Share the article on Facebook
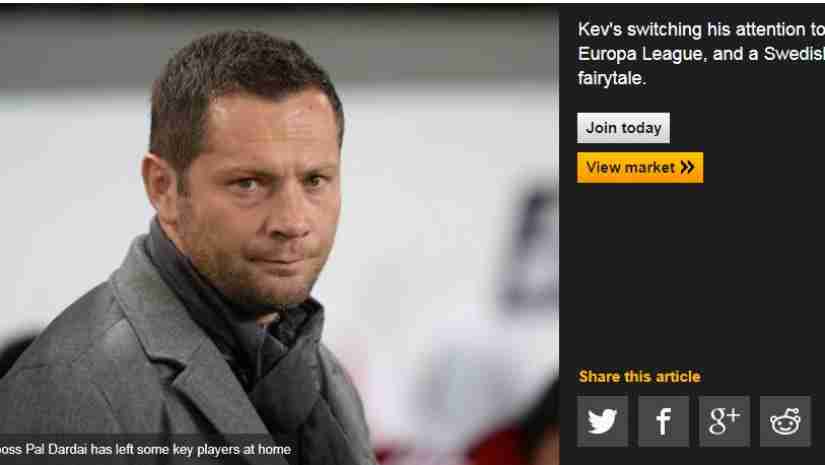The image size is (825, 465). click(663, 421)
